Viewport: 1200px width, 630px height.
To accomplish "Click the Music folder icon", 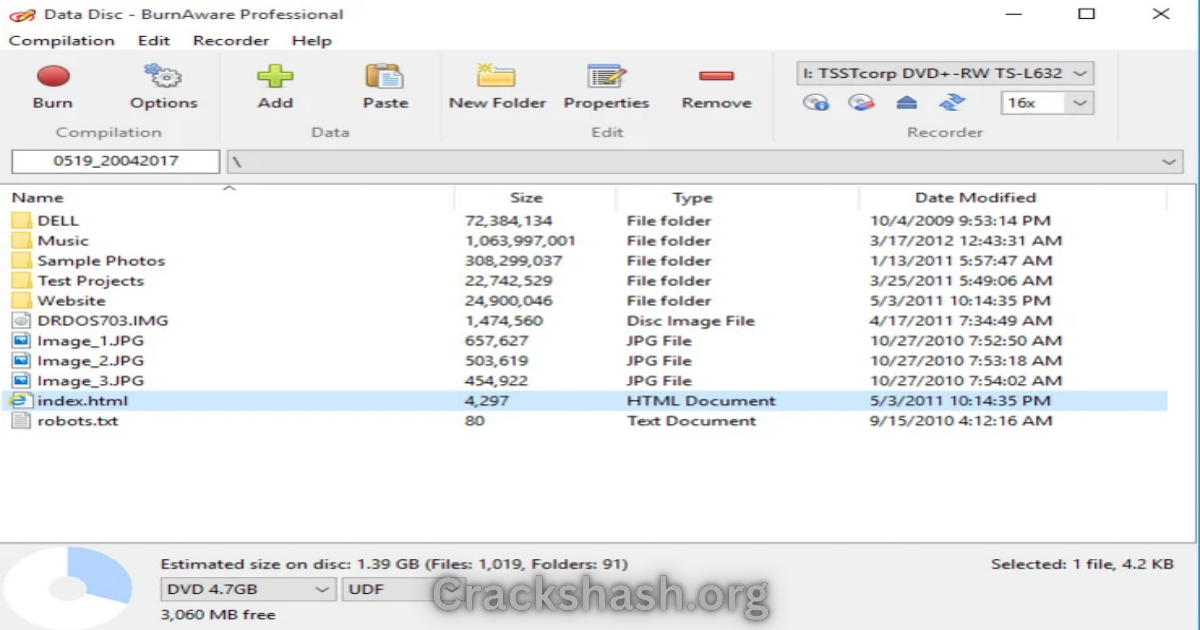I will coord(22,241).
